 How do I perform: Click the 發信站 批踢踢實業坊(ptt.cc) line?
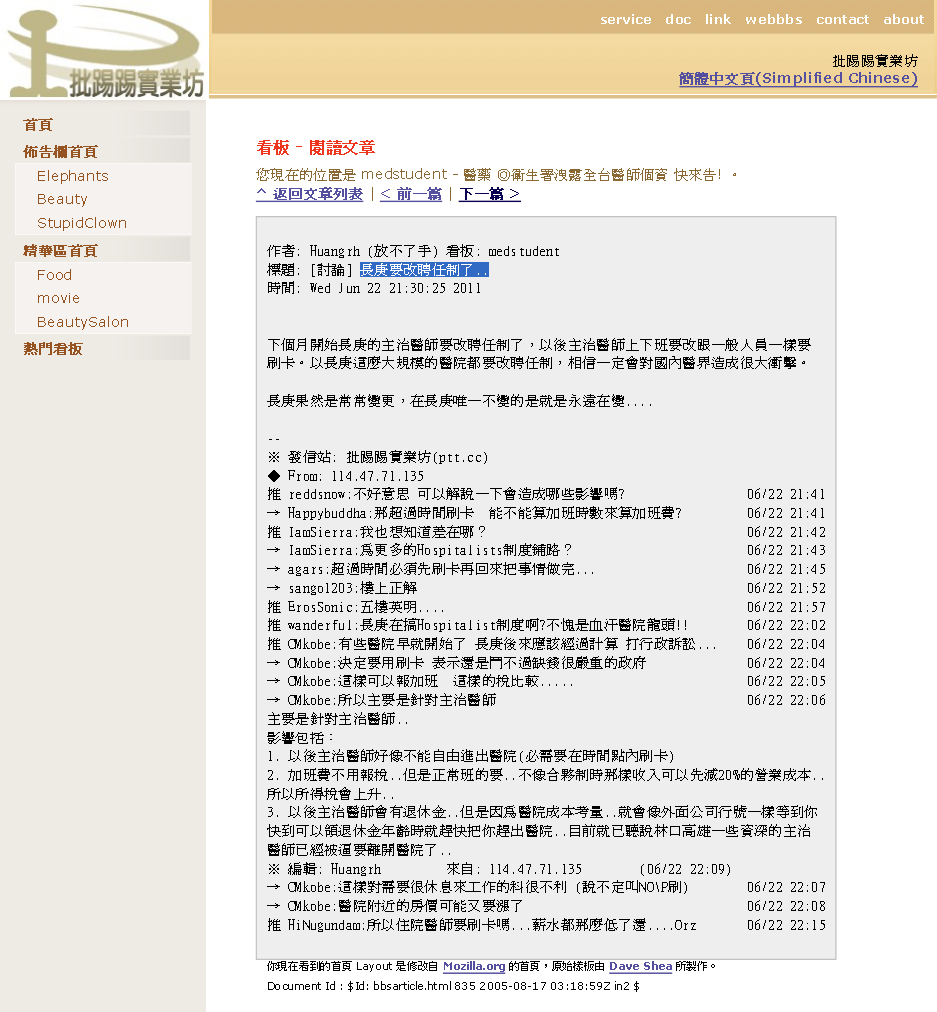click(x=378, y=458)
